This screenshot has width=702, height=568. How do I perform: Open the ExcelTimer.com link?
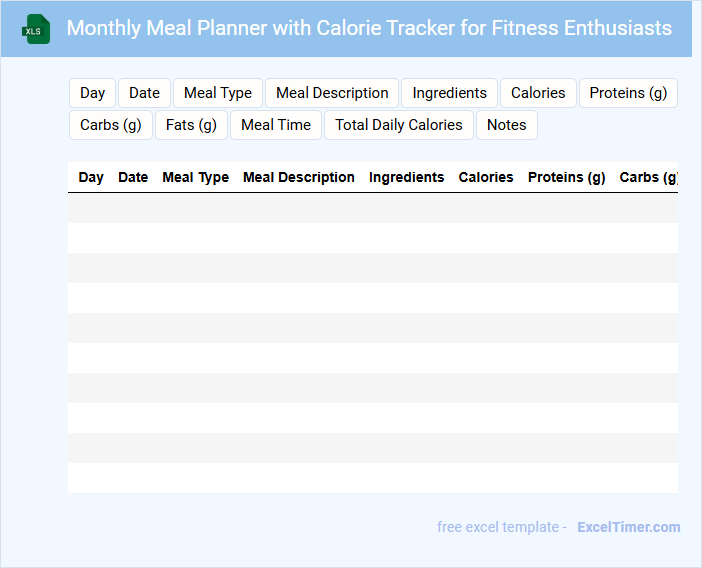pyautogui.click(x=628, y=527)
